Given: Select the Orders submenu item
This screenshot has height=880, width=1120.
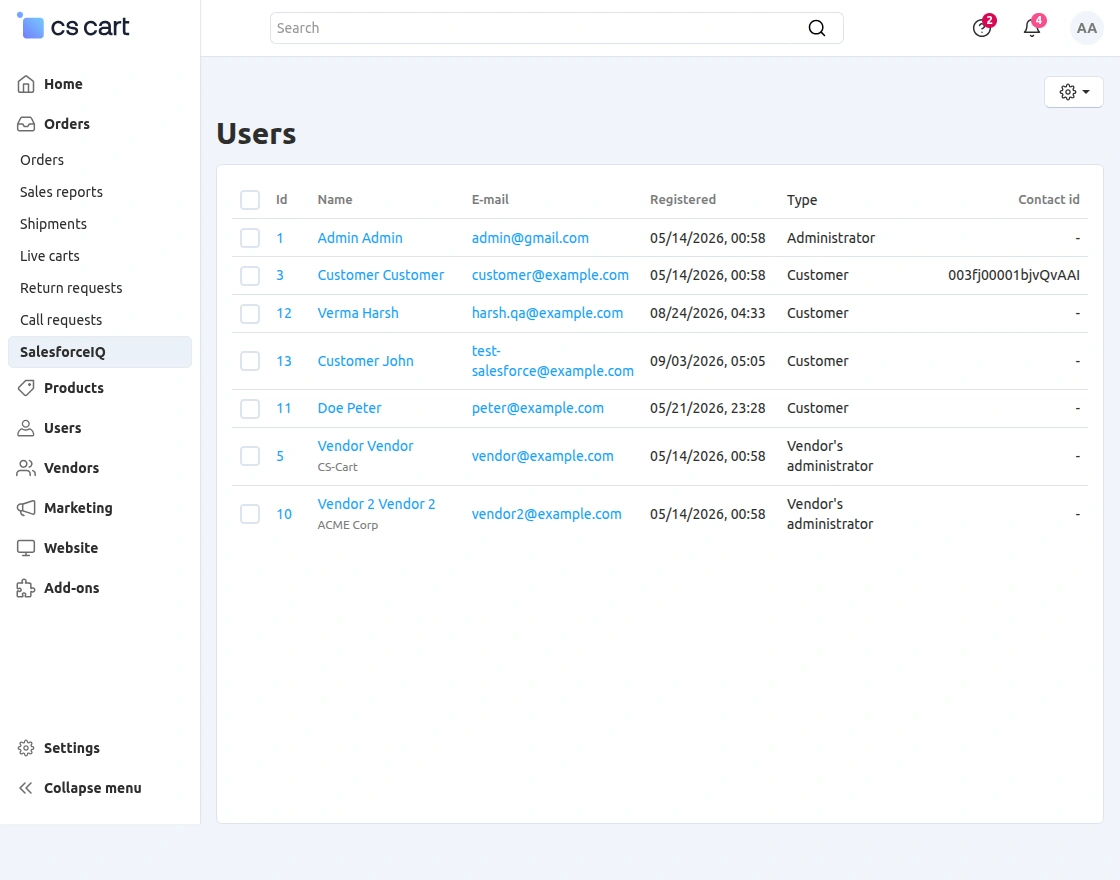Looking at the screenshot, I should (x=42, y=160).
